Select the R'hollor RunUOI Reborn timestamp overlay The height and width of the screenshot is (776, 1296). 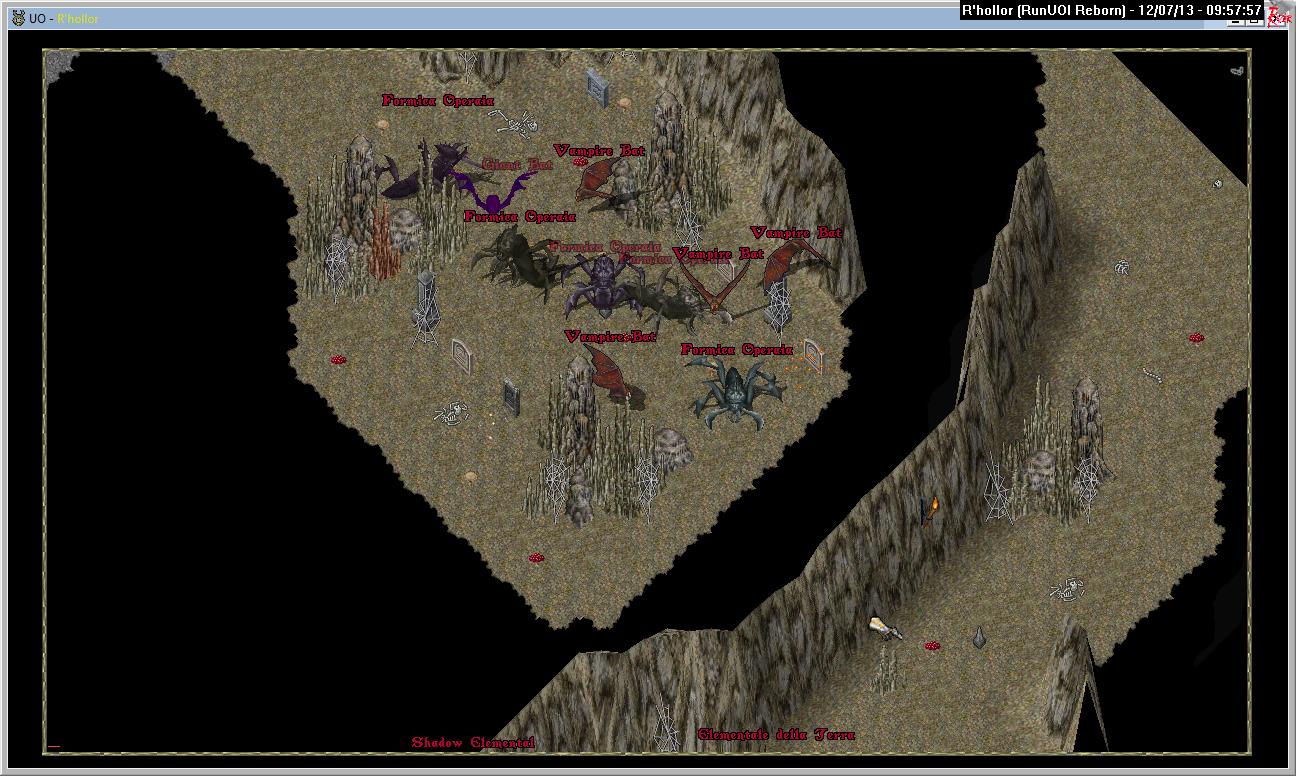tap(1111, 11)
